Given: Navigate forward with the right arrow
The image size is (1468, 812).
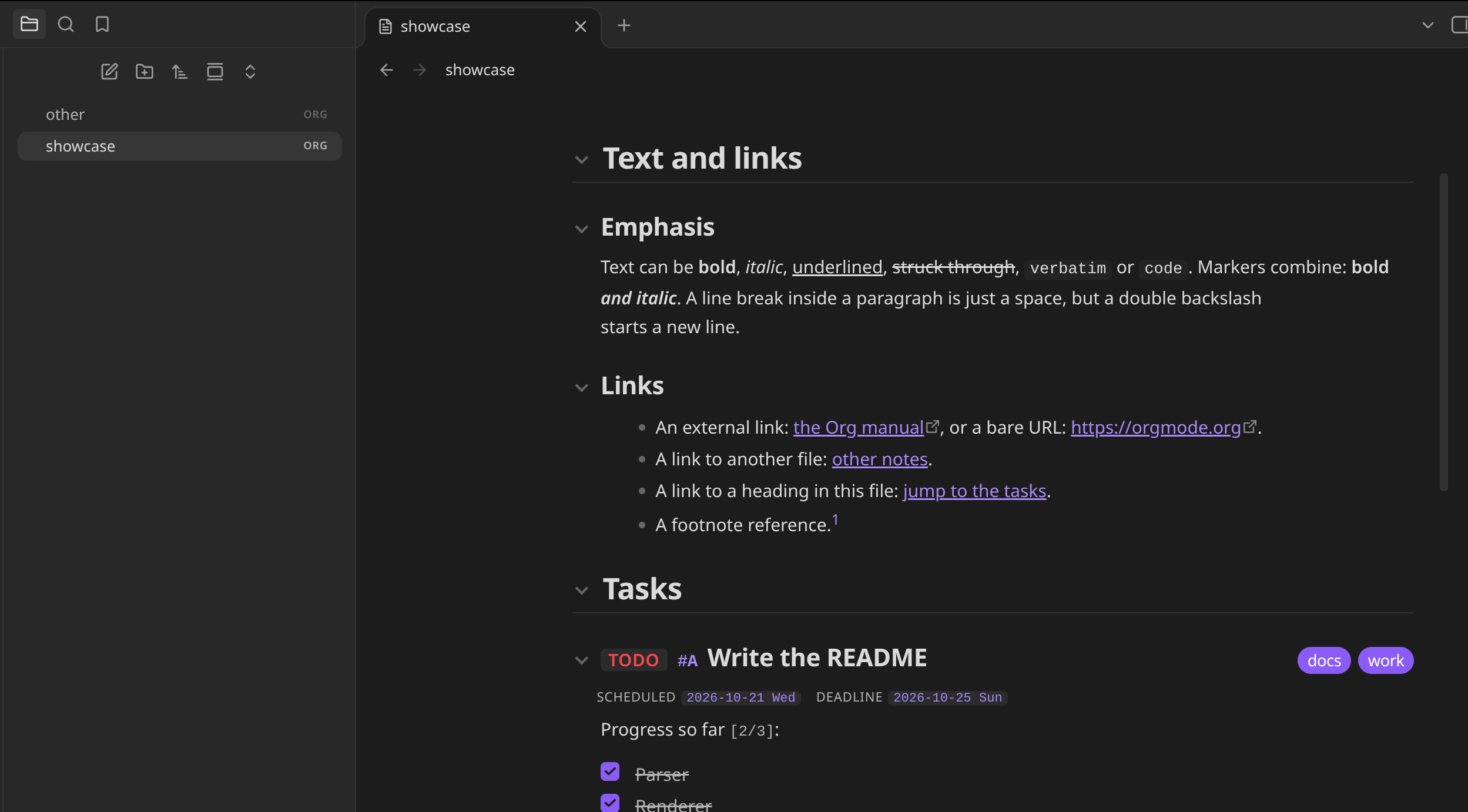Looking at the screenshot, I should coord(420,70).
